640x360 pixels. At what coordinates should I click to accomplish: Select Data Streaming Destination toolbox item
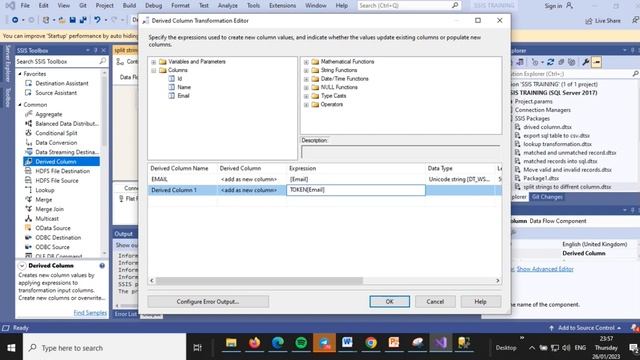pyautogui.click(x=62, y=152)
